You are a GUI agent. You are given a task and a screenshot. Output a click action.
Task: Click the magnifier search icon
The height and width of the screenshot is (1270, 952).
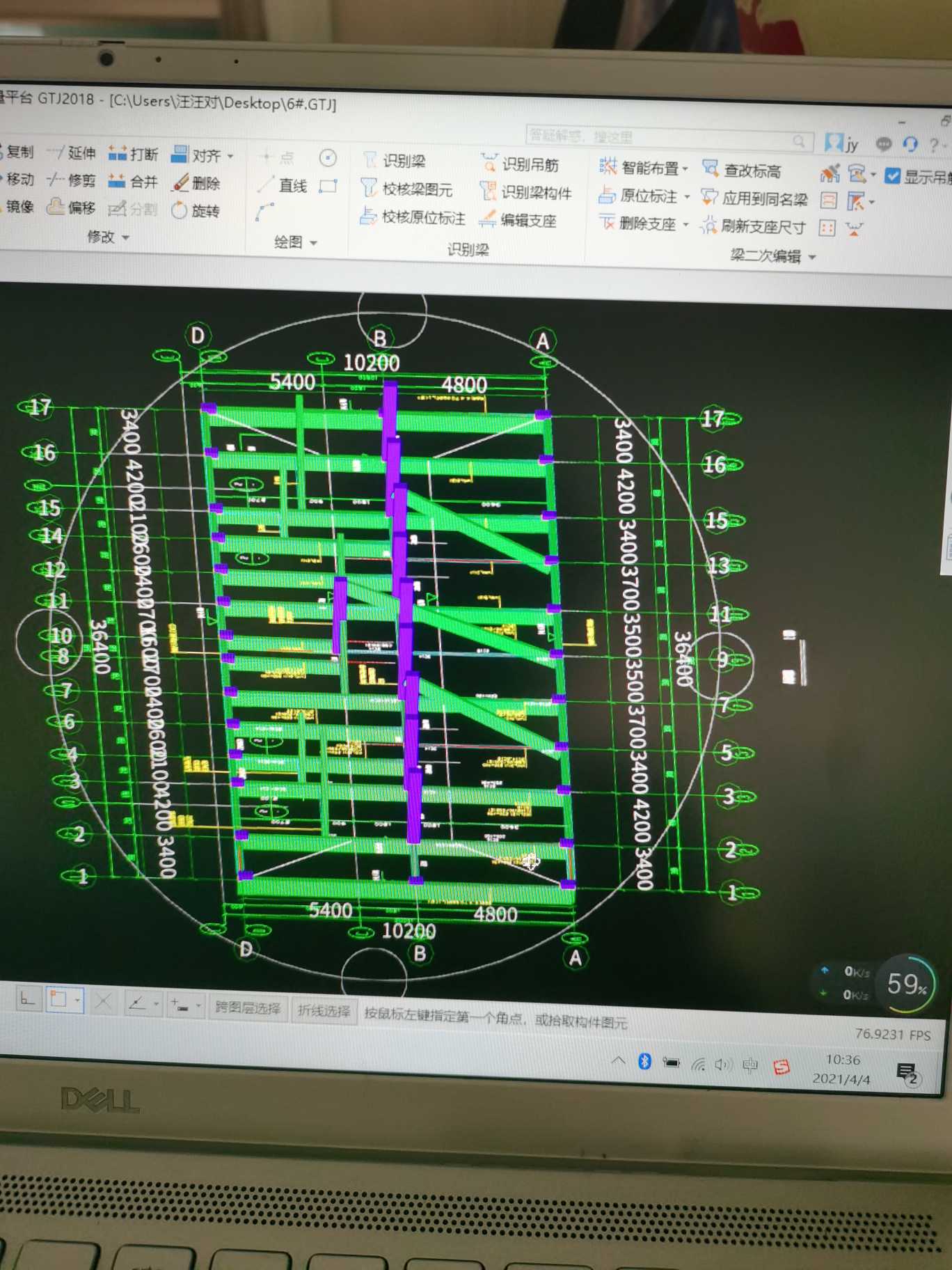(800, 141)
